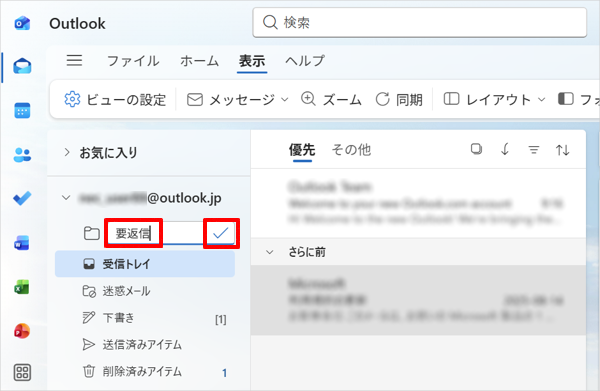The width and height of the screenshot is (600, 391).
Task: Collapse the @outlook.jp account folder list
Action: (x=66, y=198)
